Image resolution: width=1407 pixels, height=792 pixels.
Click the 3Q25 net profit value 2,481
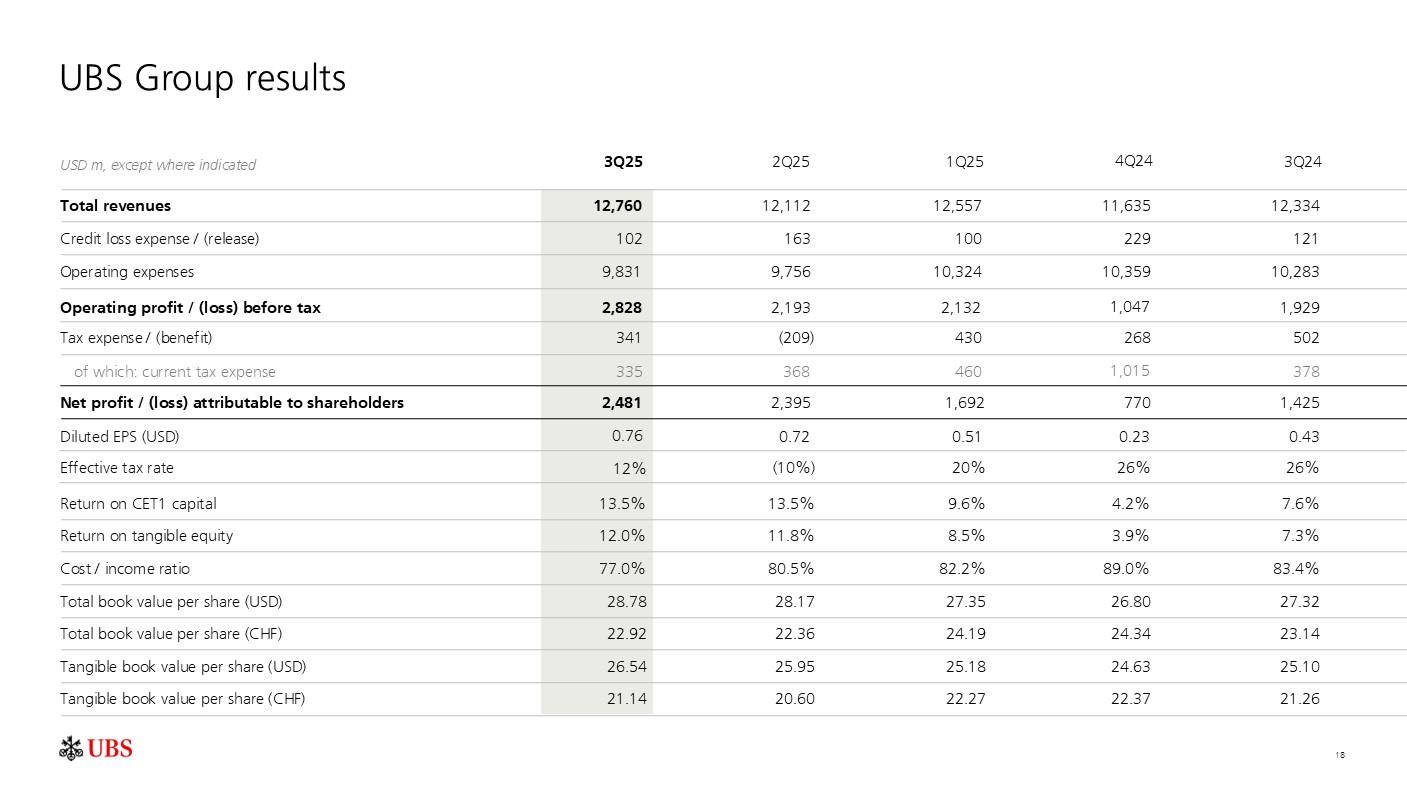620,403
